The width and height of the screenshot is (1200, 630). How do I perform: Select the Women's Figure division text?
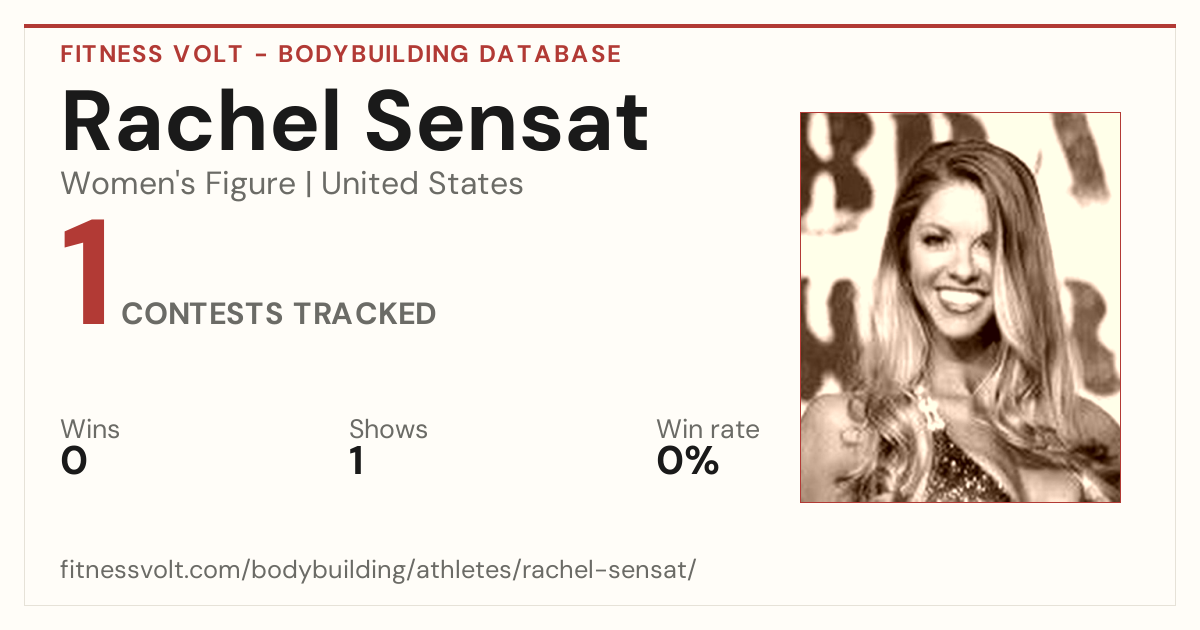pos(178,184)
